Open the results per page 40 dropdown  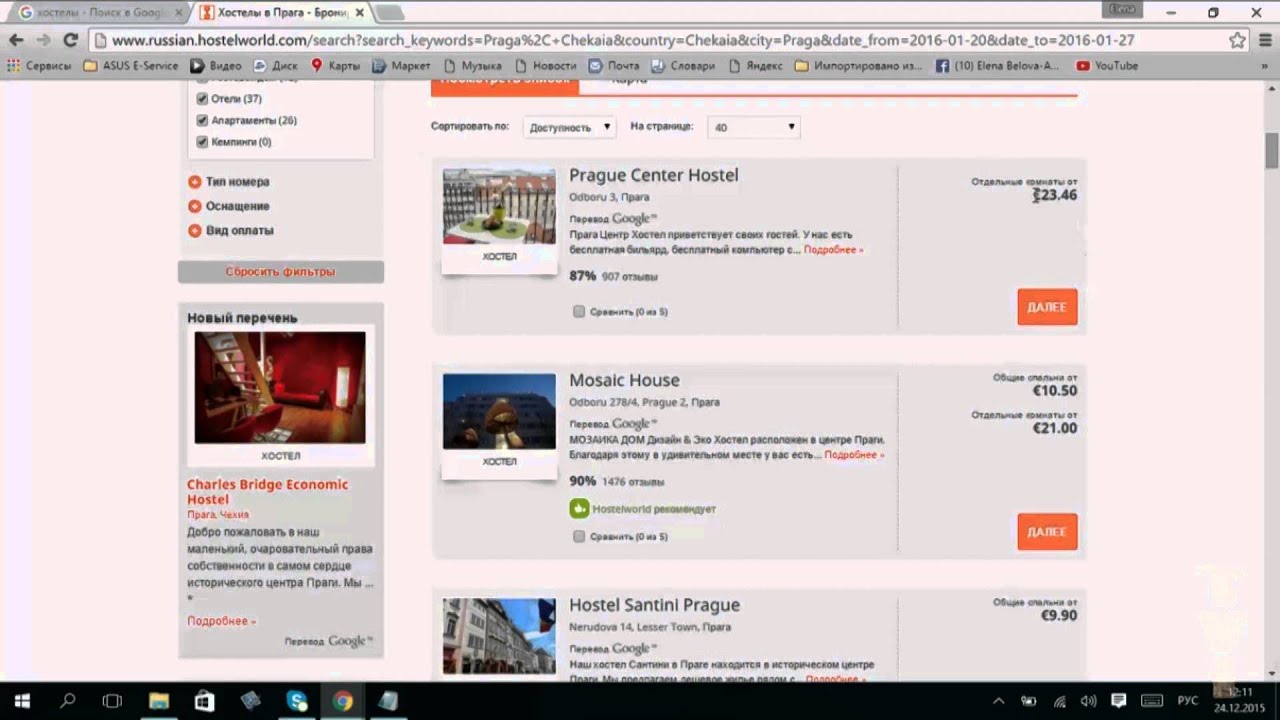click(754, 127)
